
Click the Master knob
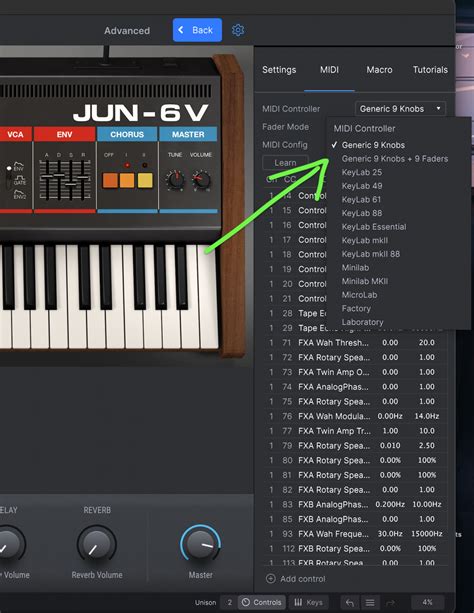point(201,544)
